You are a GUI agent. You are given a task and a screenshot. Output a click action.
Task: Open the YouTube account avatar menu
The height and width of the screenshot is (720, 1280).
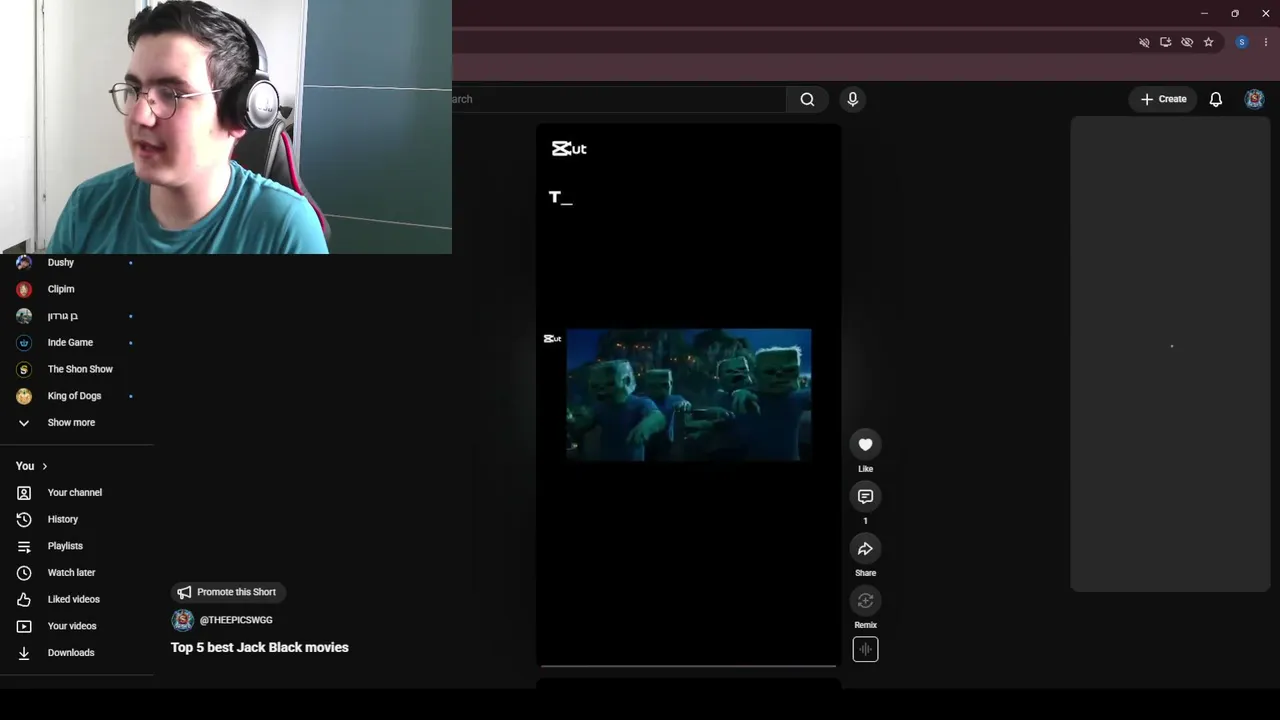click(1254, 99)
